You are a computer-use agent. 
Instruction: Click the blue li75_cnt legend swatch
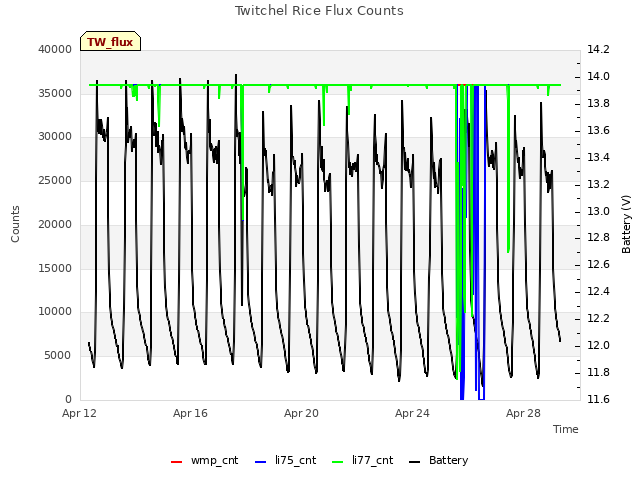[x=260, y=462]
